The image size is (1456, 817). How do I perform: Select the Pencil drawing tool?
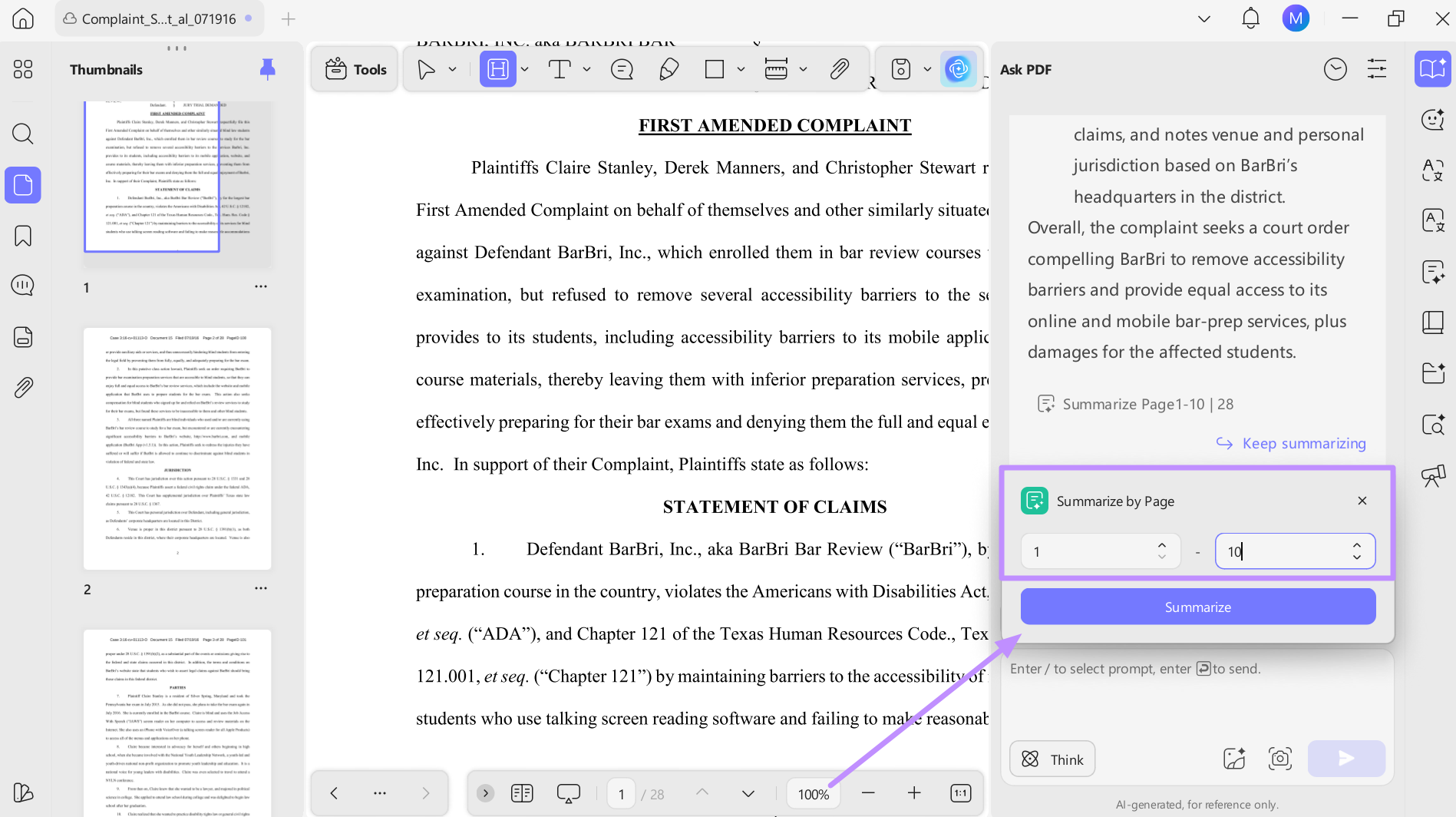tap(669, 69)
